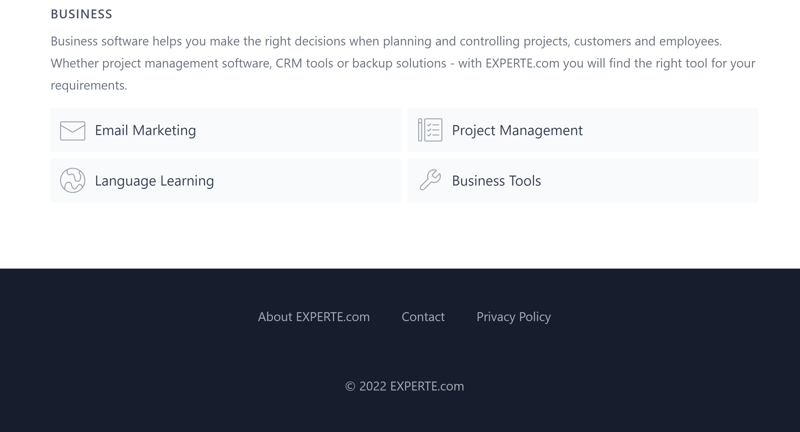Screen dimensions: 800x432
Task: Click the BUSINESS section heading
Action: tap(82, 14)
